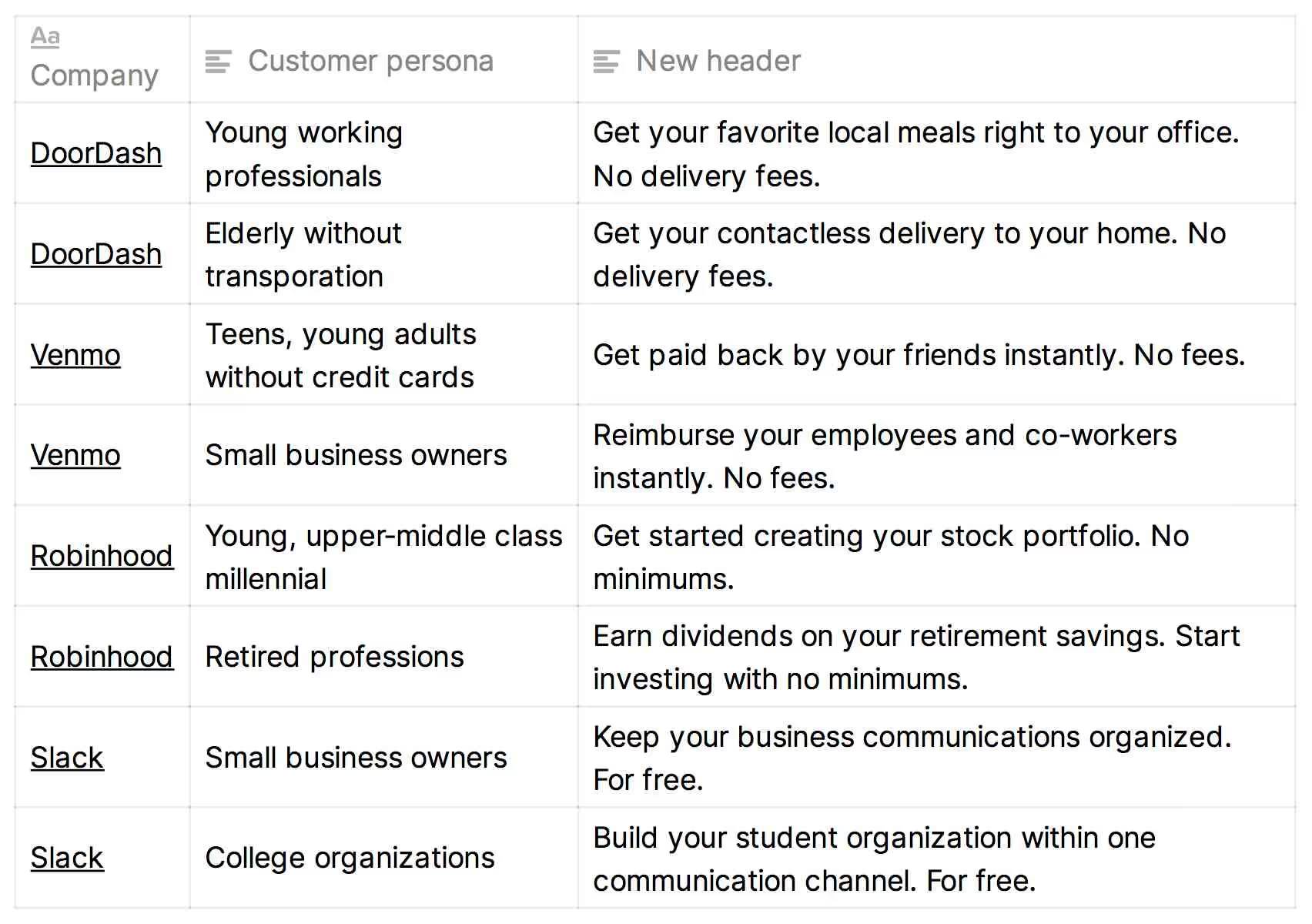Screen dimensions: 1312x924
Task: Open Venmo link in the teens persona row
Action: tap(75, 355)
